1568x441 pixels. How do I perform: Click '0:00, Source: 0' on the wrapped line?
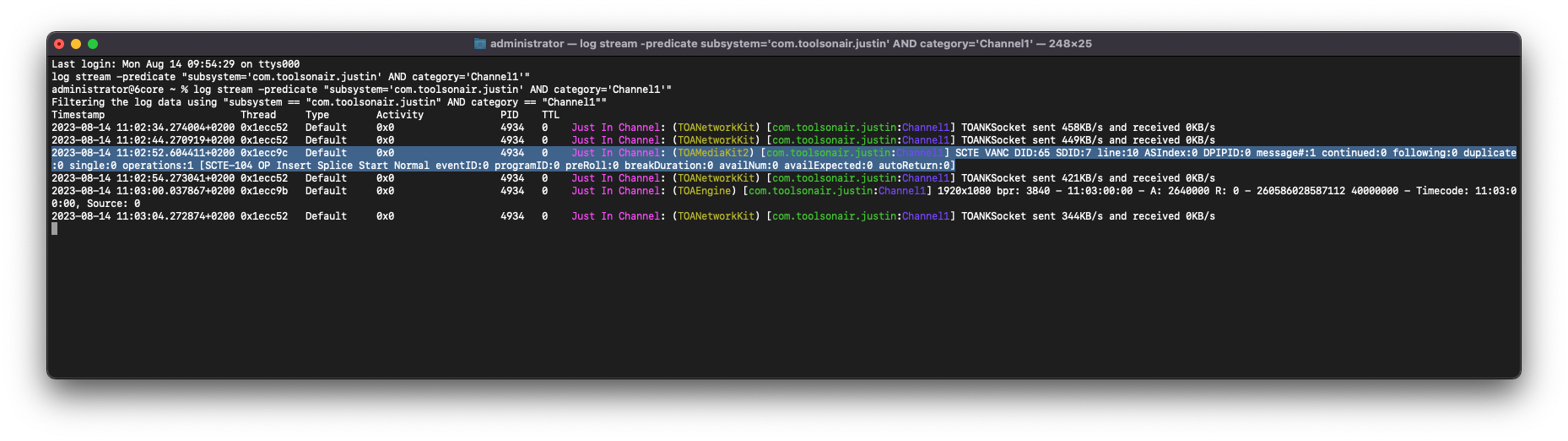point(96,204)
